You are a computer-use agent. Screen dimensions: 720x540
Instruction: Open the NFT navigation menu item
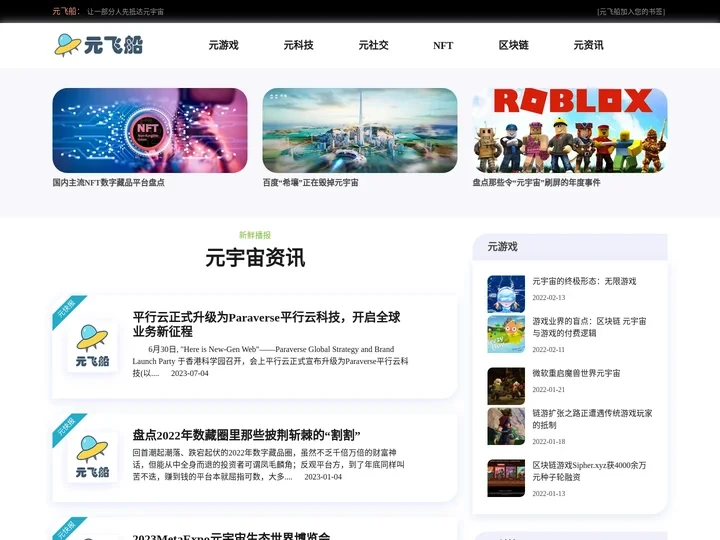(x=443, y=45)
